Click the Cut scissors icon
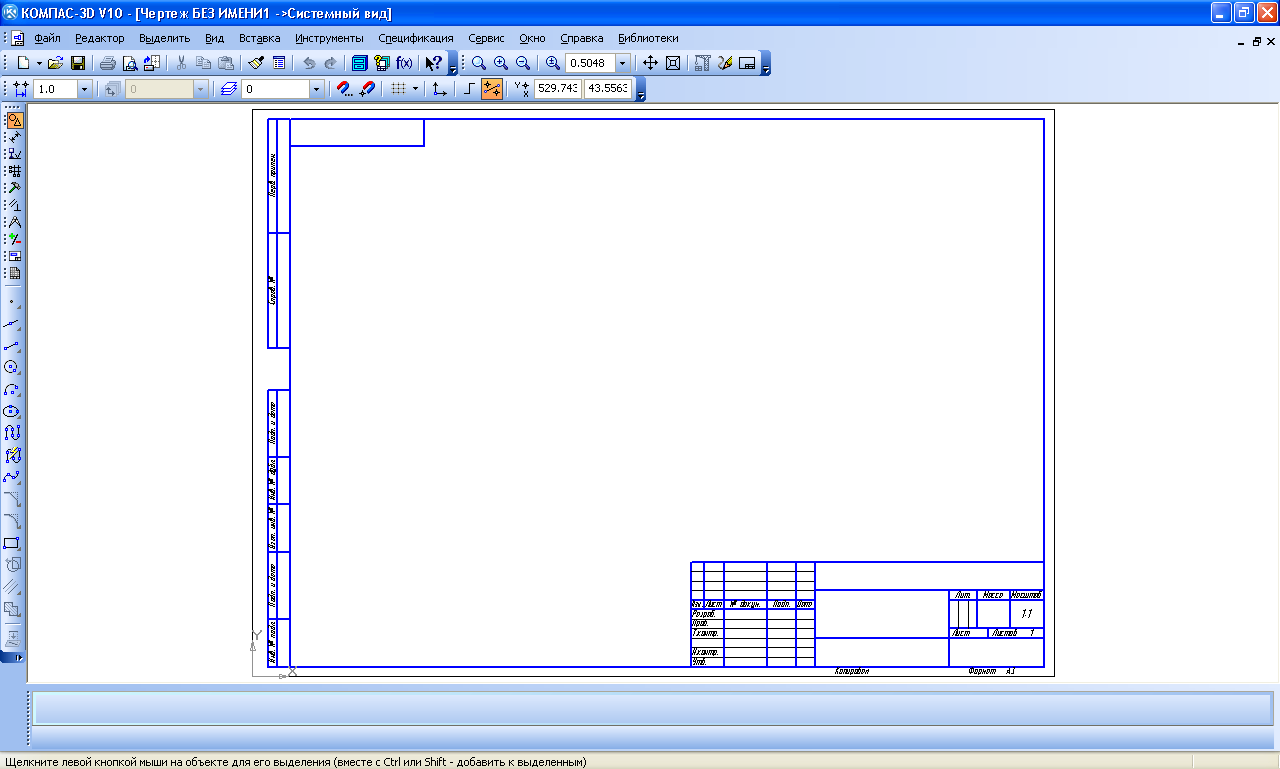This screenshot has width=1280, height=769. [181, 63]
